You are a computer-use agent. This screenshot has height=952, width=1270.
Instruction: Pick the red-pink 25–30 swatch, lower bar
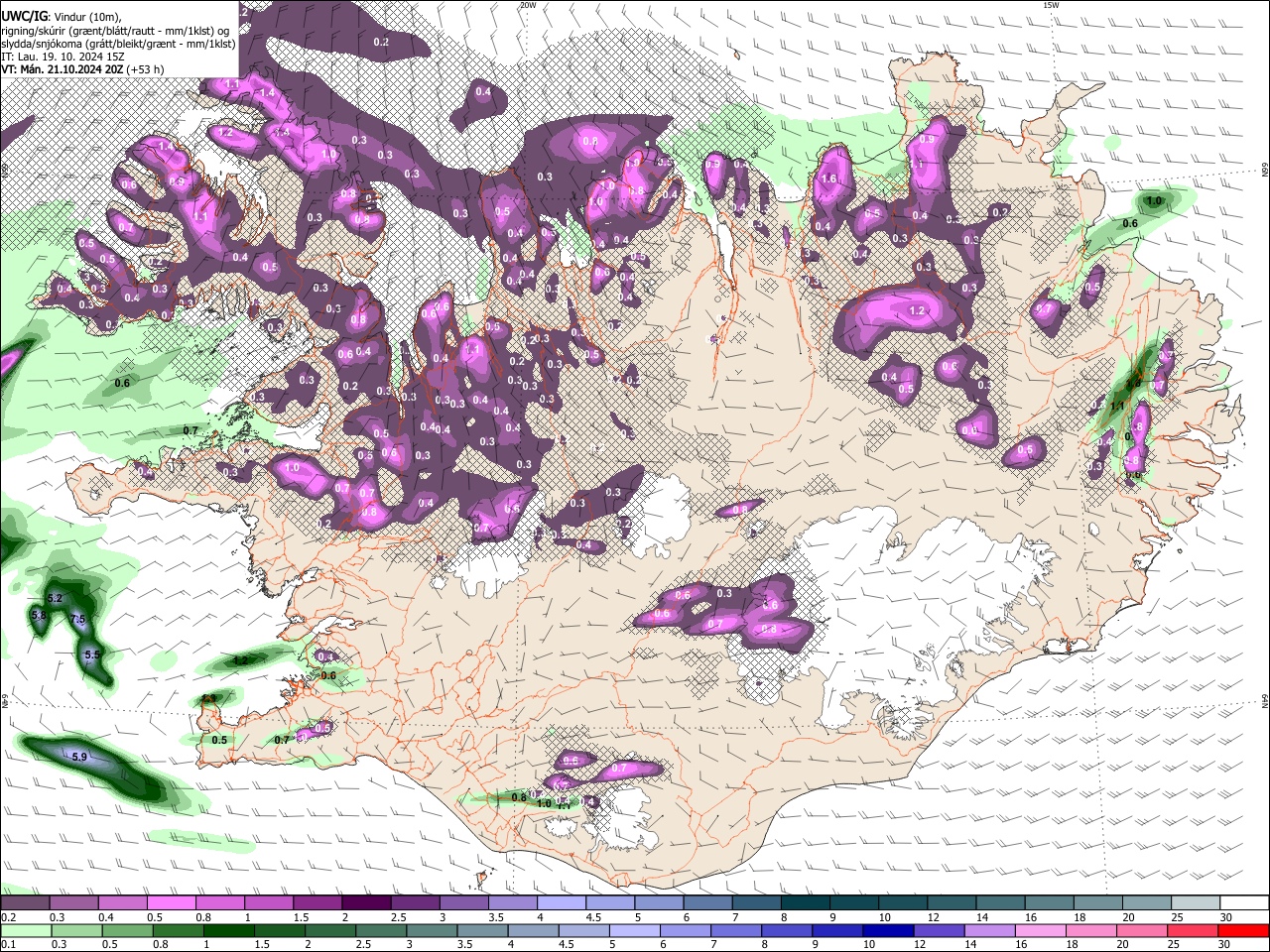pyautogui.click(x=1194, y=931)
